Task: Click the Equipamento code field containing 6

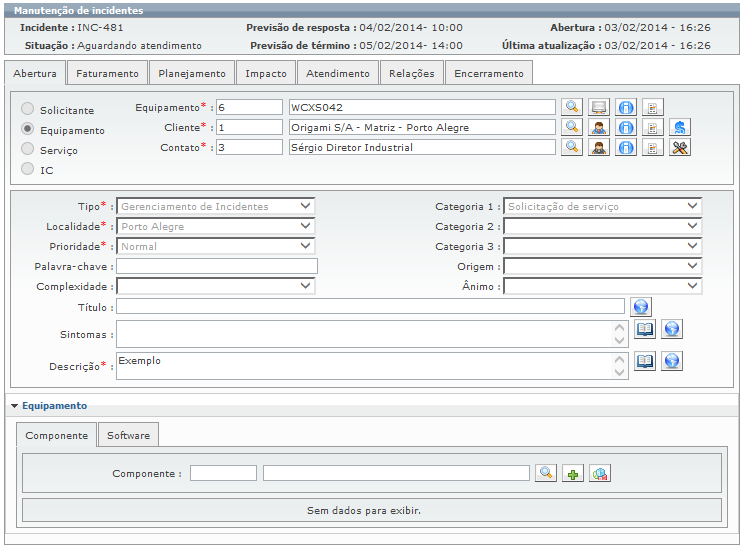Action: coord(250,107)
